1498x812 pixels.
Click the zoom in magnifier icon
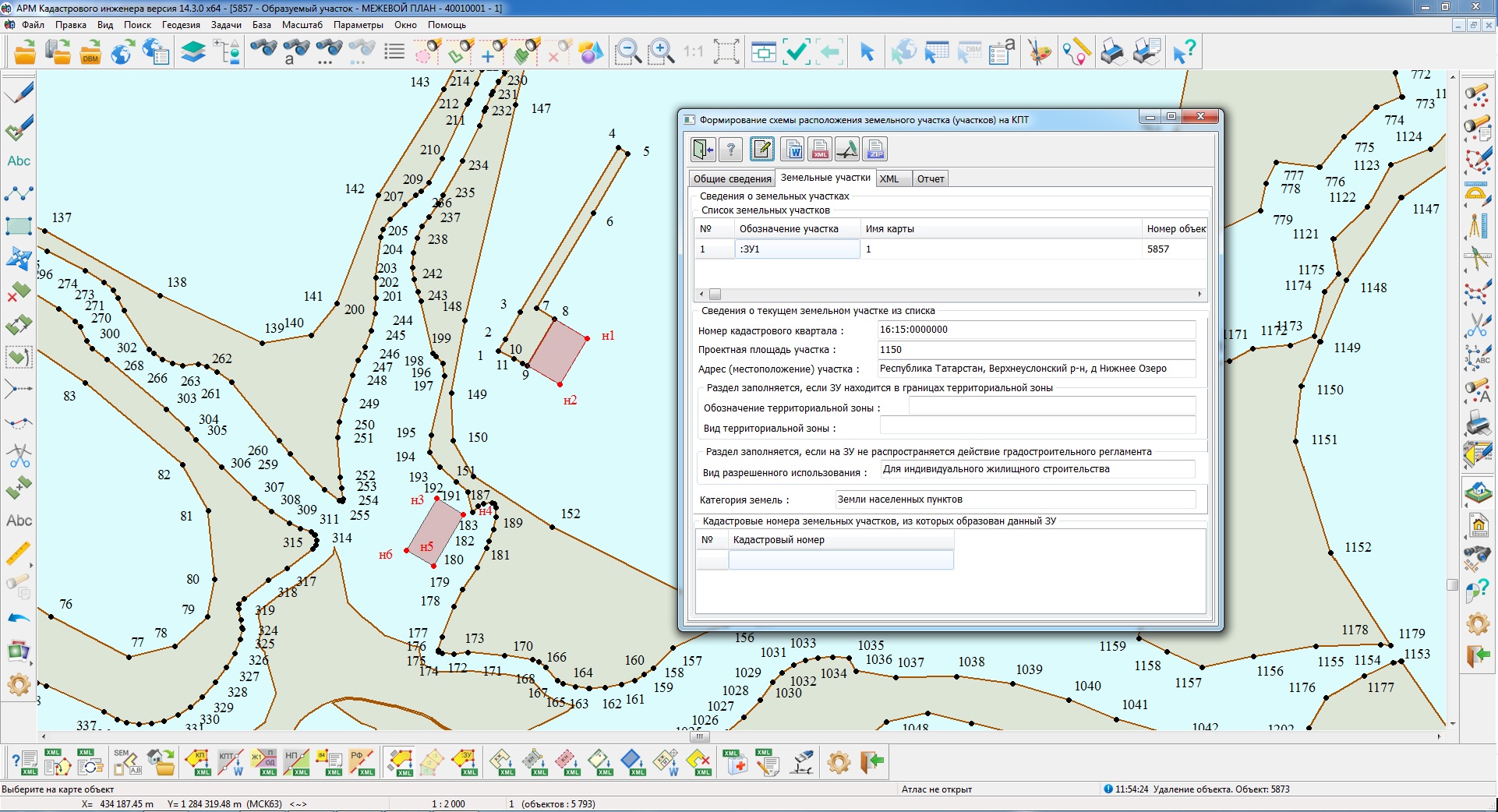[662, 53]
